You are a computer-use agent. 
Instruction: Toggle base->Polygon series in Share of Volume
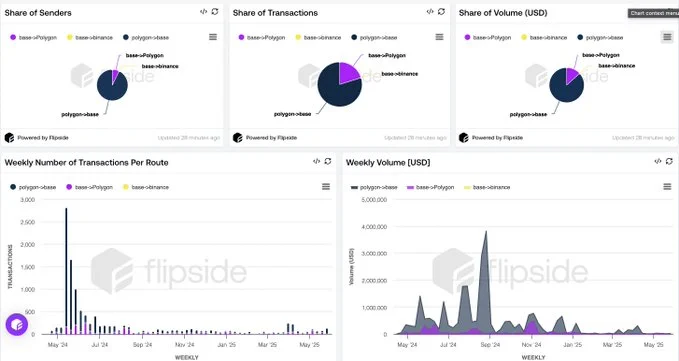(x=488, y=38)
